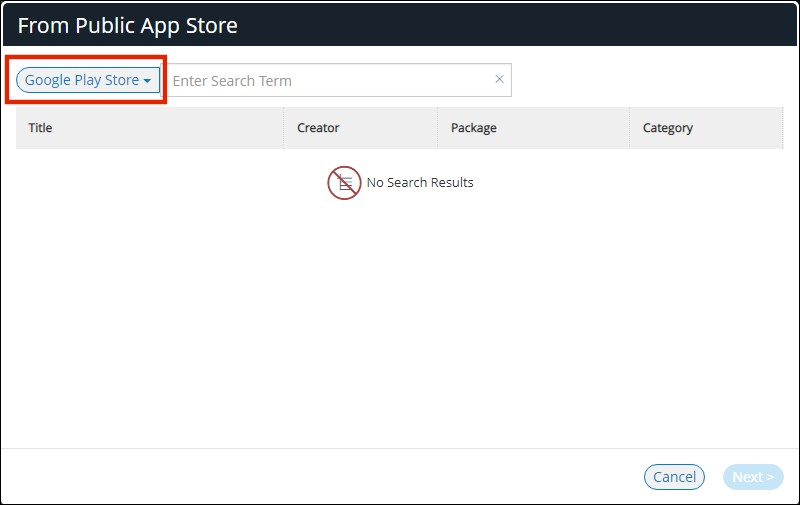Click the From Public App Store title

(x=128, y=26)
